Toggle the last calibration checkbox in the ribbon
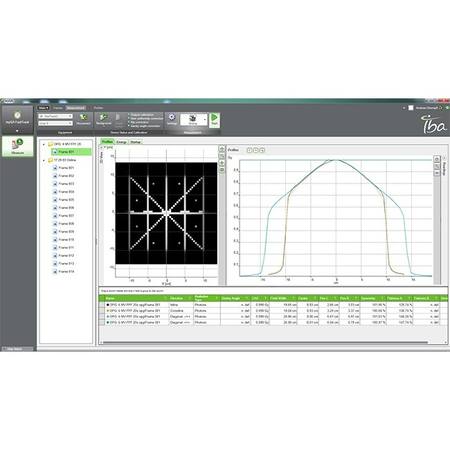 coord(129,126)
